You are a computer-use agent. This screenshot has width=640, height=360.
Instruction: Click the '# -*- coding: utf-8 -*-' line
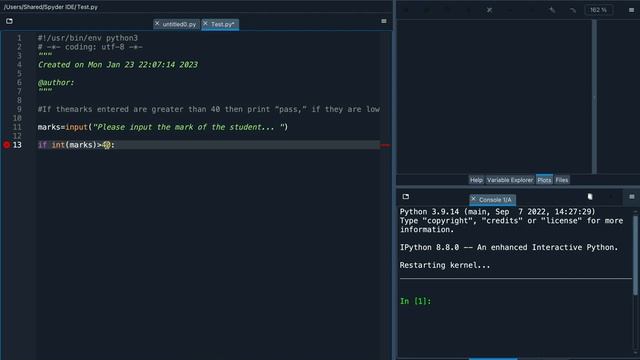point(90,47)
